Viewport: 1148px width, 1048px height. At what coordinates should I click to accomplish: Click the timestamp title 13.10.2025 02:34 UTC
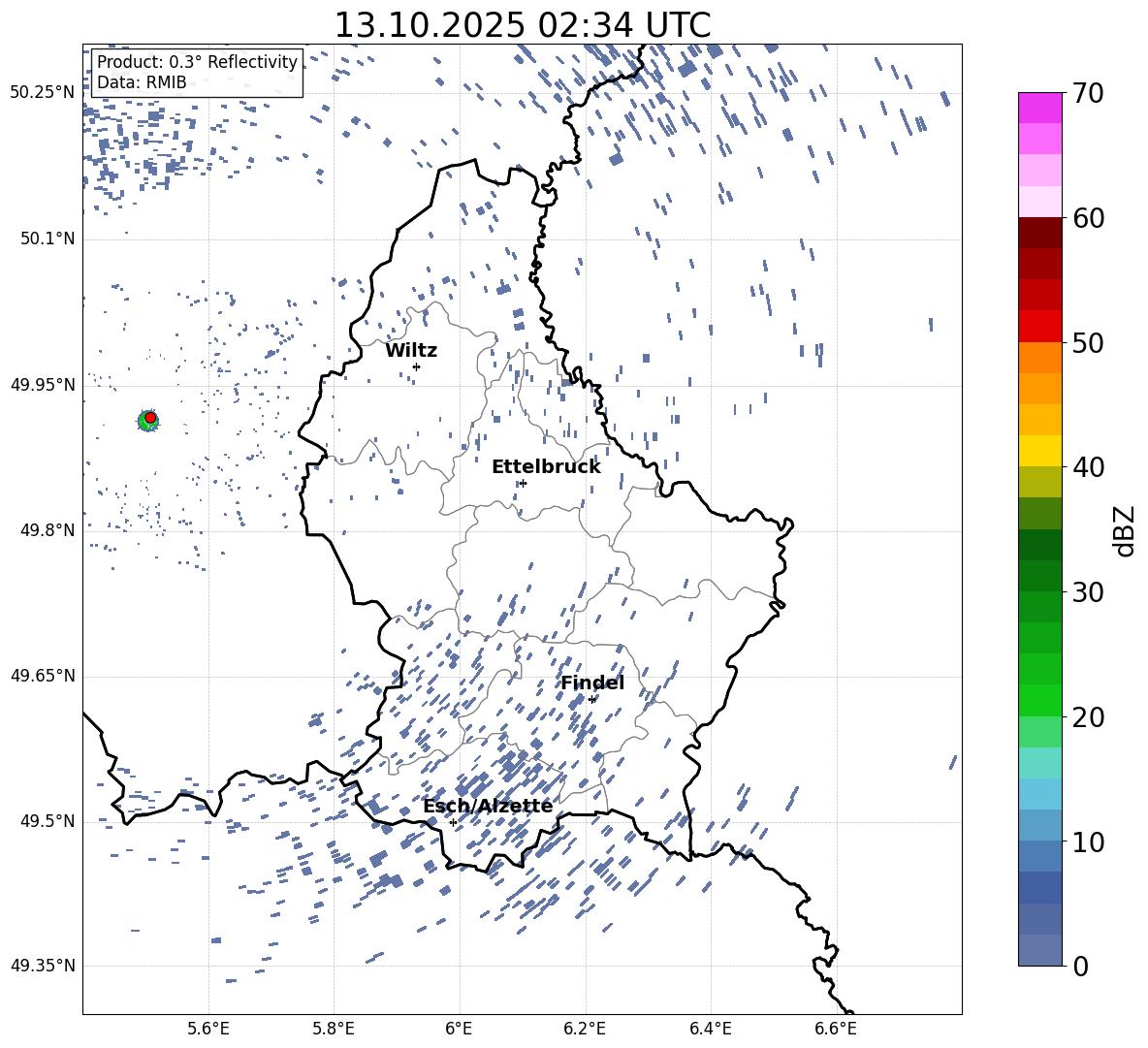point(522,25)
